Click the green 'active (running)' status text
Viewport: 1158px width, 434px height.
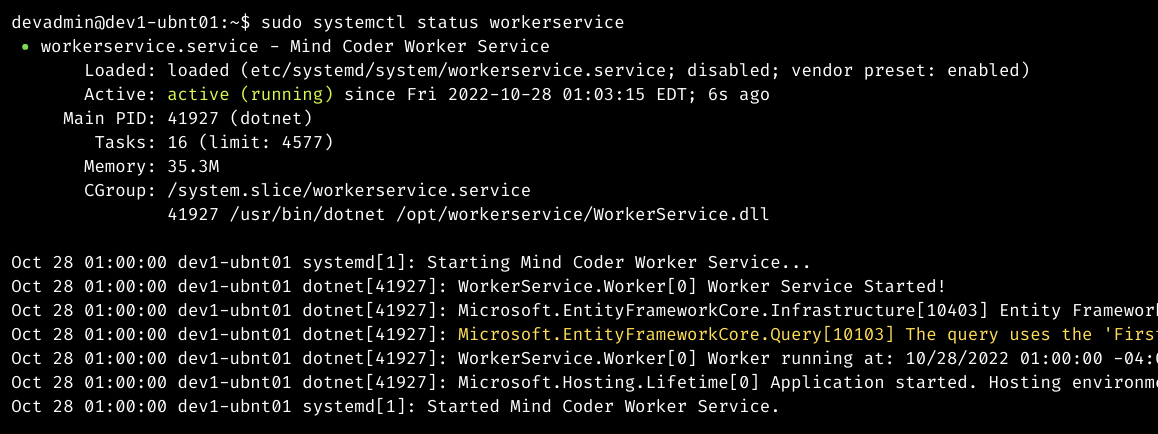(x=251, y=94)
